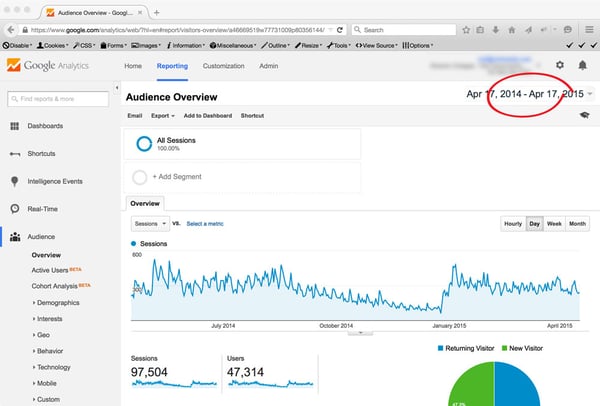Expand Geo in Audience menu
This screenshot has width=600, height=406.
coord(43,335)
